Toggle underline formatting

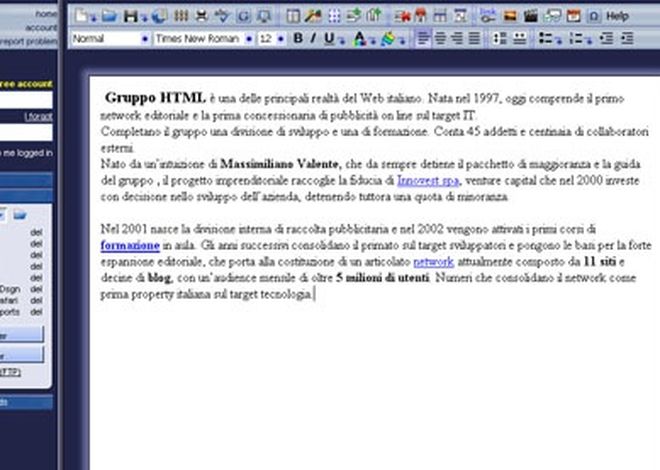(x=329, y=39)
